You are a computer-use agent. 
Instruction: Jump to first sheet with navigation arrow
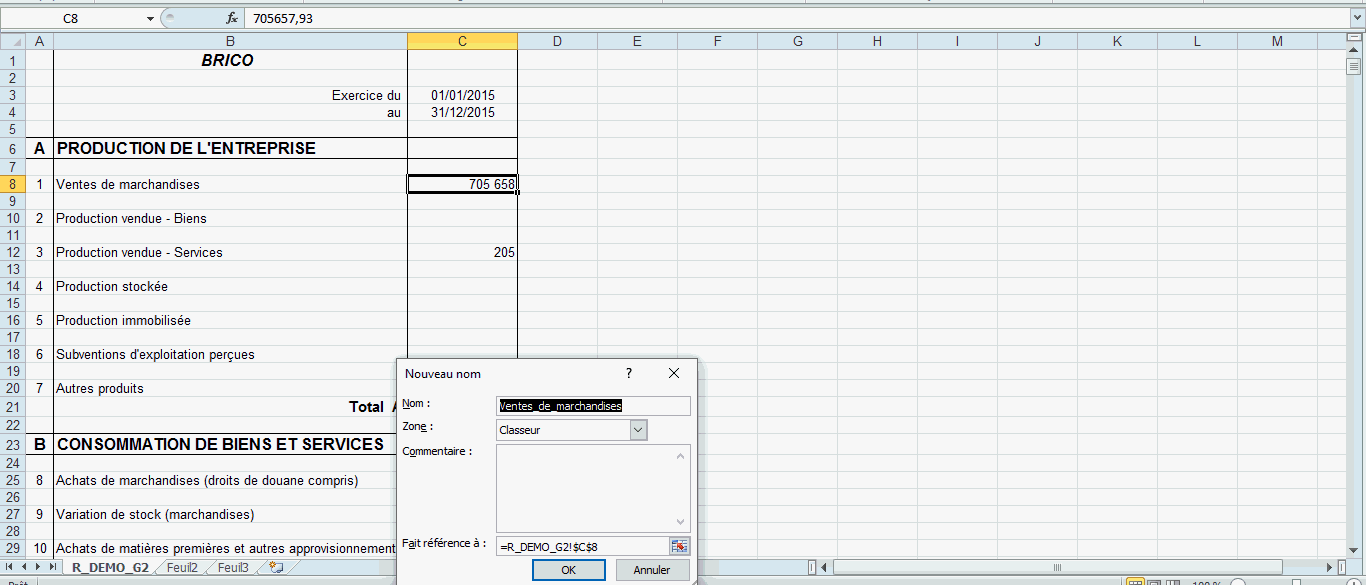(x=11, y=567)
